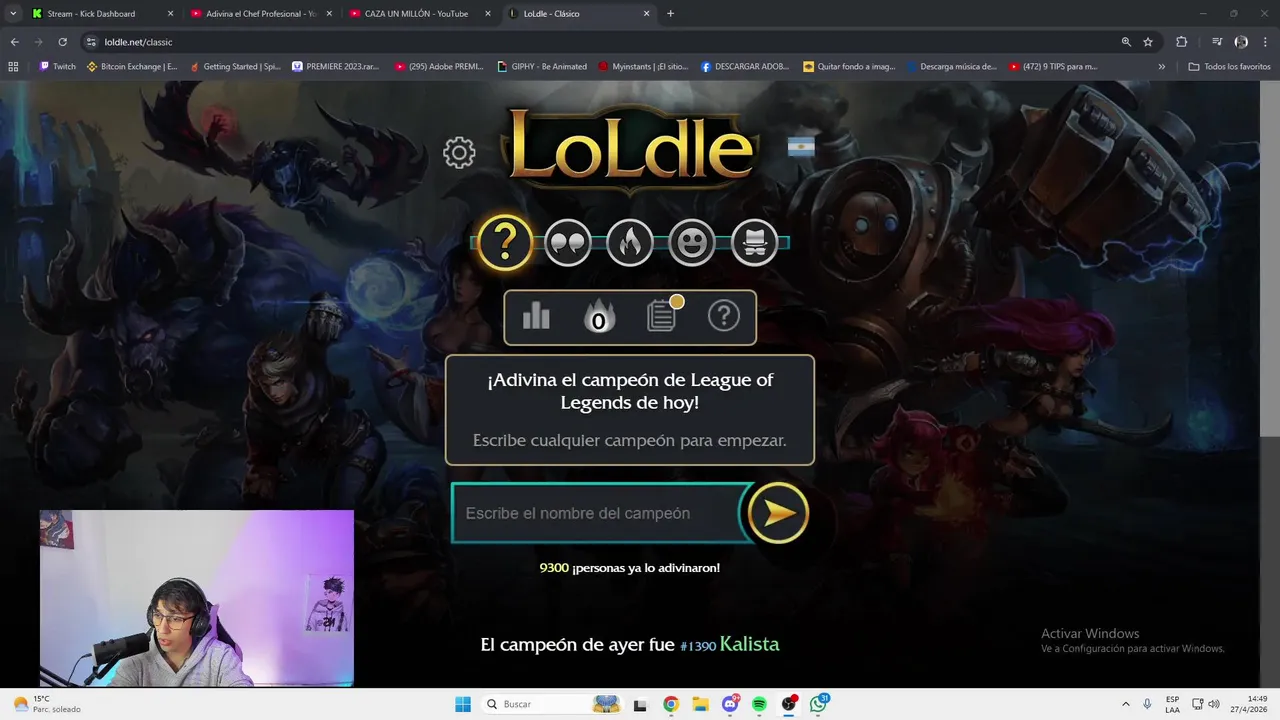1280x720 pixels.
Task: Open the Todos los favoritos folder
Action: point(1229,67)
